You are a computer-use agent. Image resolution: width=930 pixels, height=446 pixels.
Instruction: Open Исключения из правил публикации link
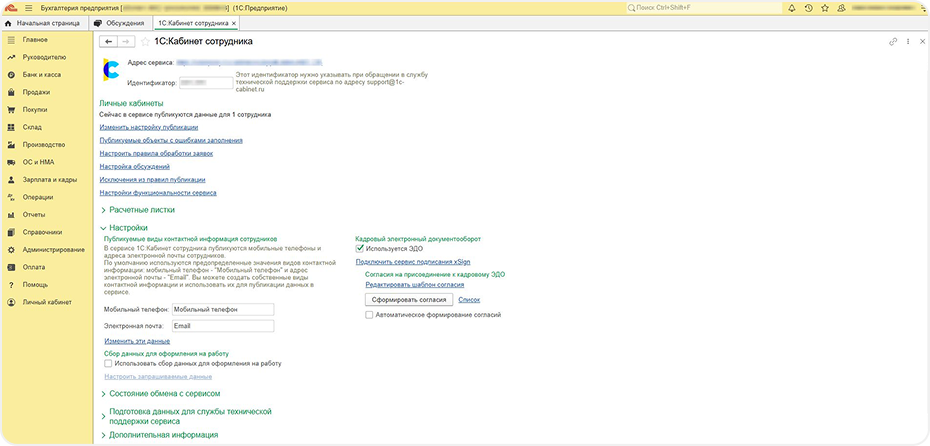point(153,180)
